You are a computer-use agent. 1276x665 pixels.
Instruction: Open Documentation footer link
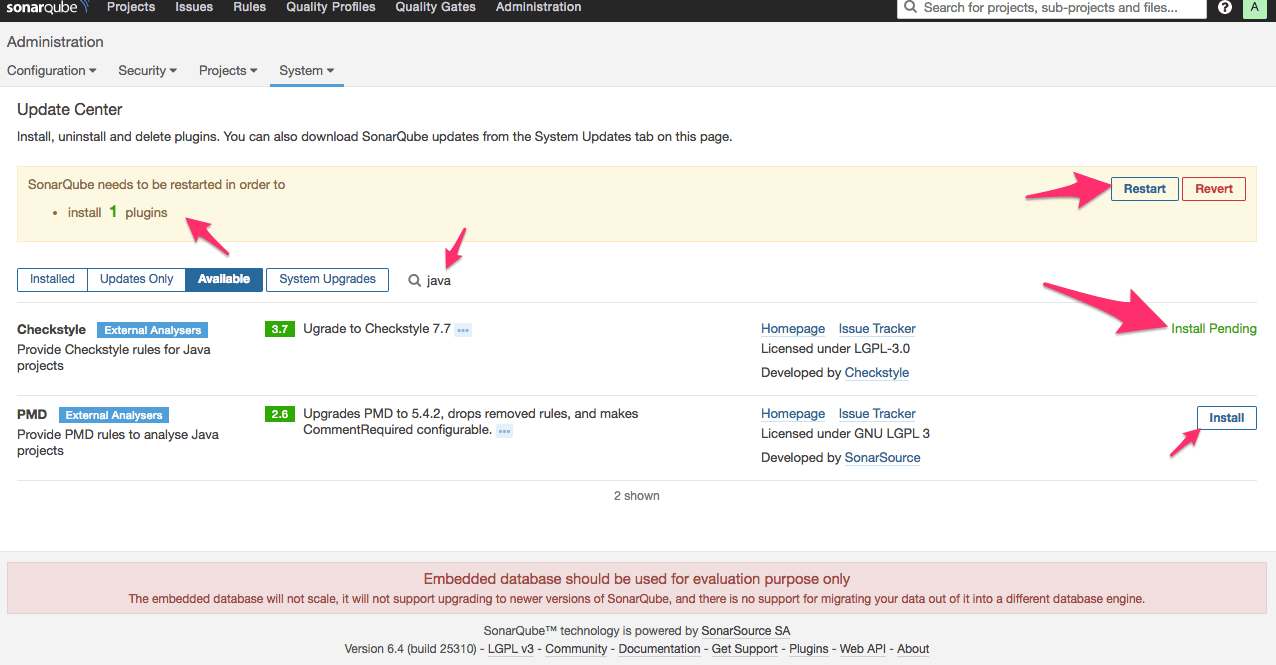click(660, 649)
